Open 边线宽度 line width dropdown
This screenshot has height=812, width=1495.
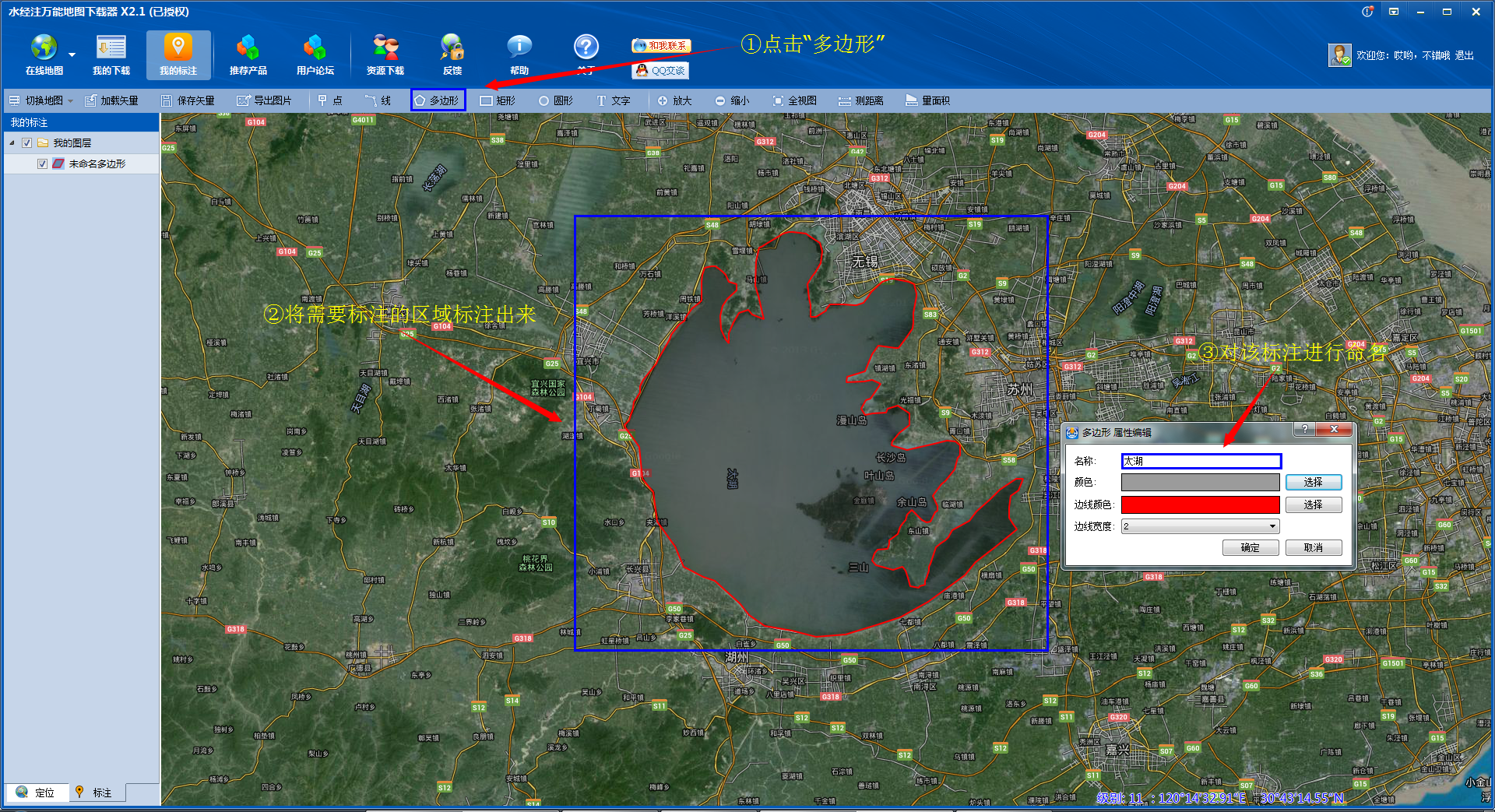click(x=1201, y=526)
